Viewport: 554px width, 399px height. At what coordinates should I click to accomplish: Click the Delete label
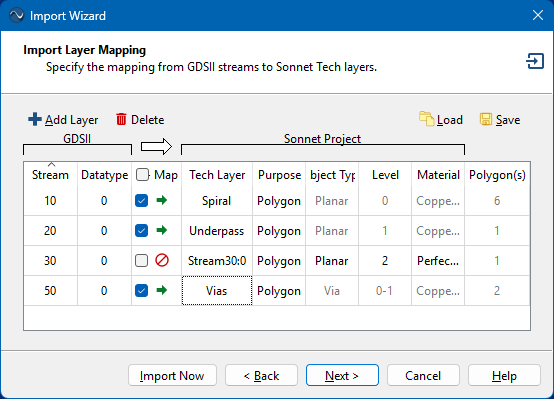click(147, 120)
